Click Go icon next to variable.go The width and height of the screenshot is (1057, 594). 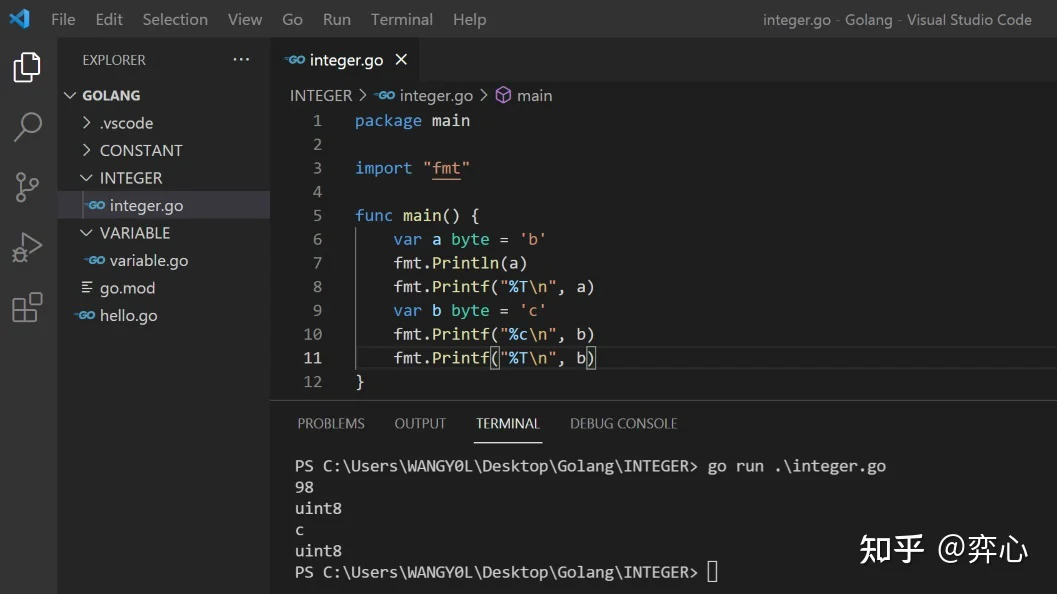[x=95, y=260]
